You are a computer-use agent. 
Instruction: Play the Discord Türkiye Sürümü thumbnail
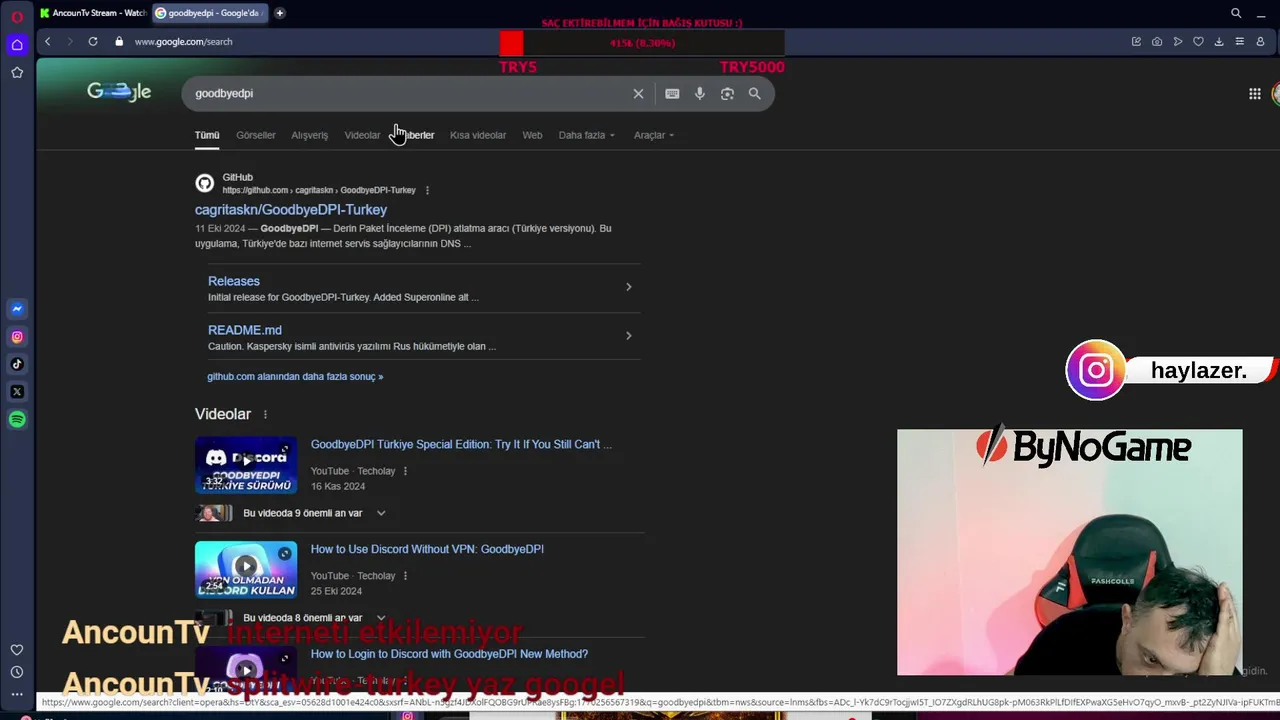point(246,465)
